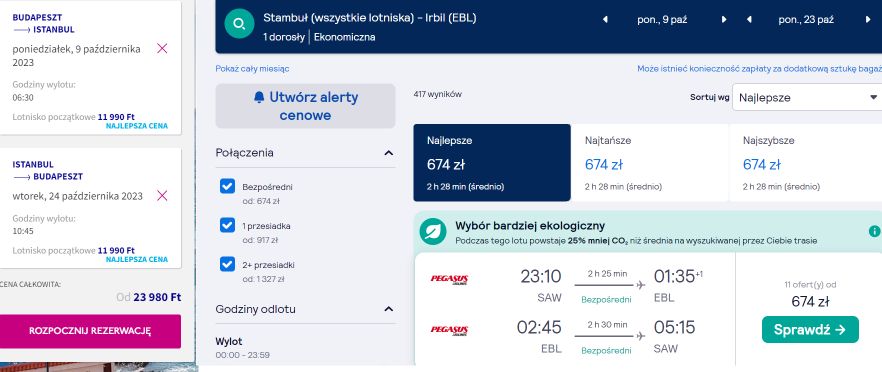Remove the Budapeszt to Istanbul flight

[162, 48]
